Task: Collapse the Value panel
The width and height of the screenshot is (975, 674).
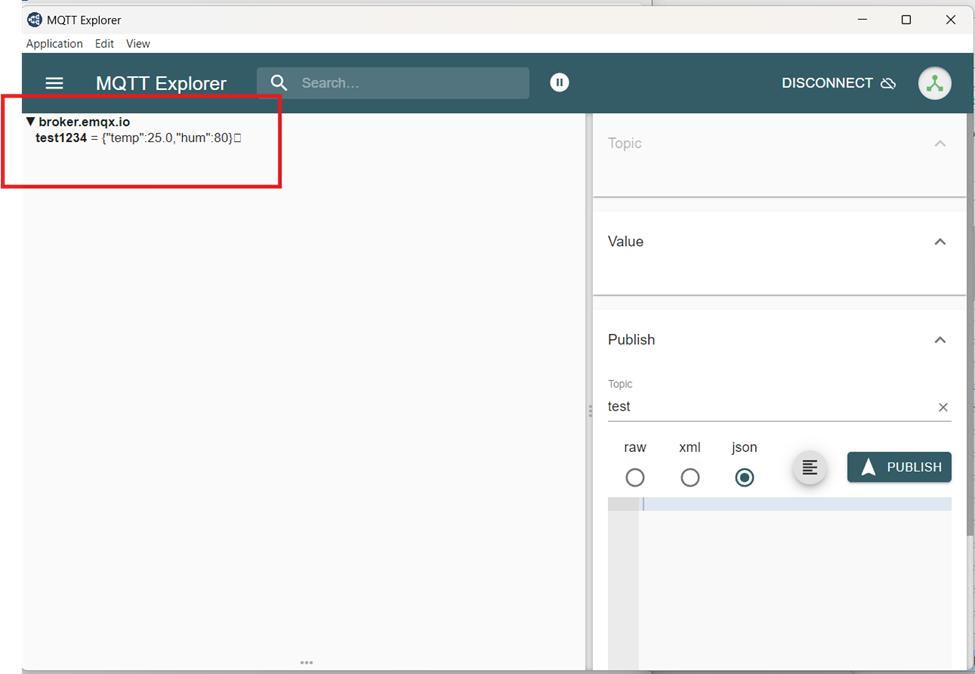Action: pyautogui.click(x=939, y=242)
